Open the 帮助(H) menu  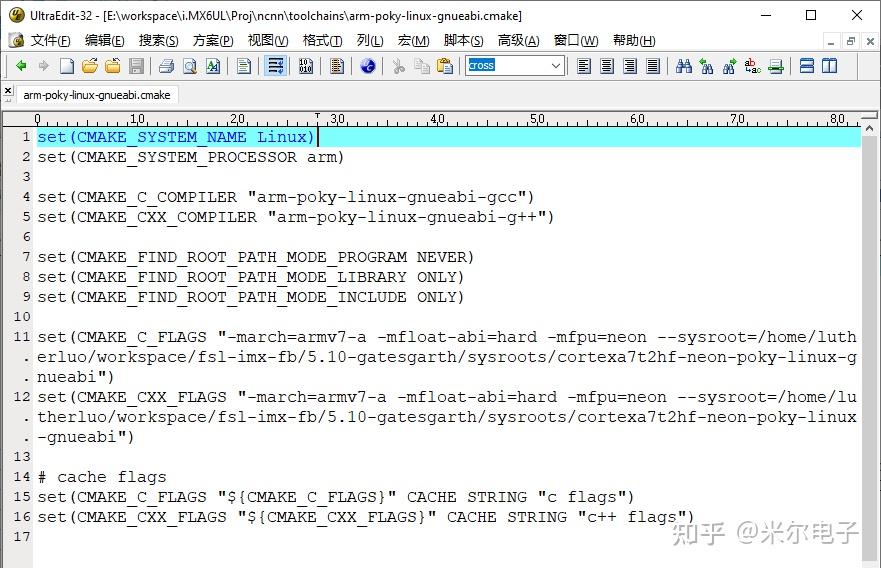pos(634,40)
